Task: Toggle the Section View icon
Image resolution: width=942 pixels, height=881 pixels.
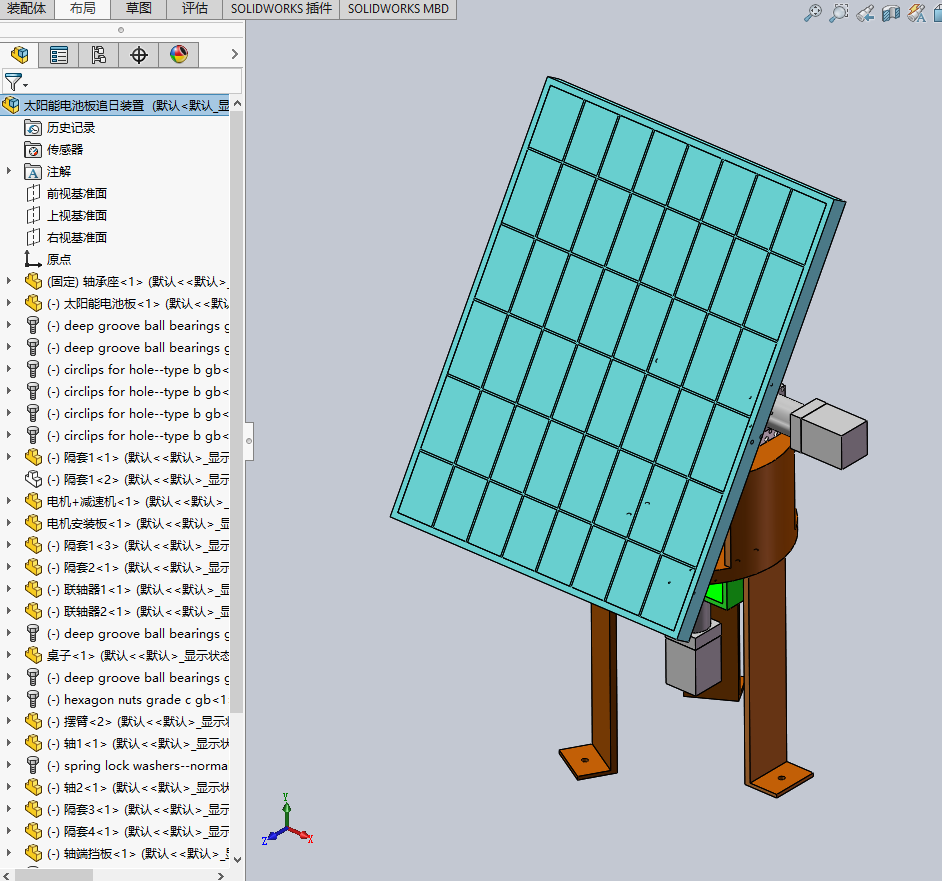Action: coord(891,13)
